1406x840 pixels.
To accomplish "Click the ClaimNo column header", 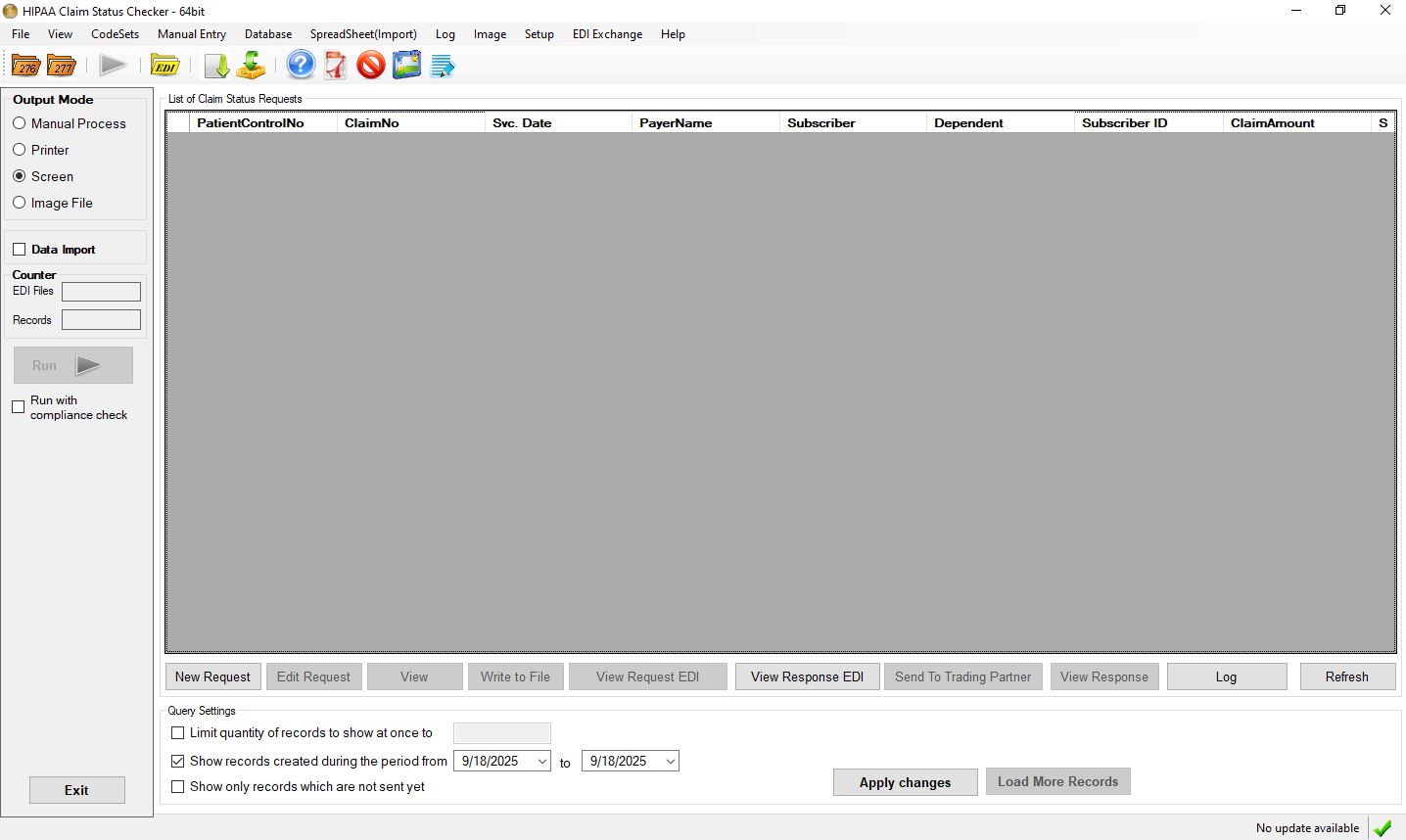I will 411,122.
